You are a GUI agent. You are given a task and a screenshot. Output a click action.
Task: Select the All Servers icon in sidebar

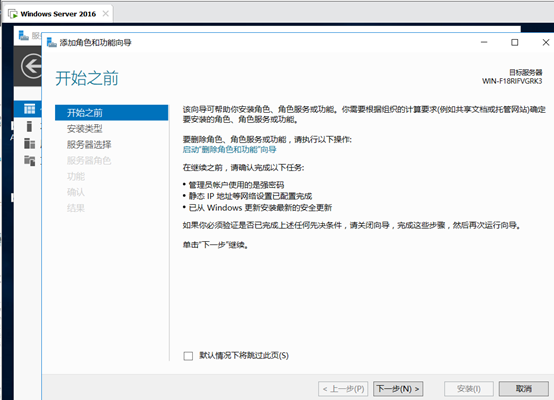[29, 143]
